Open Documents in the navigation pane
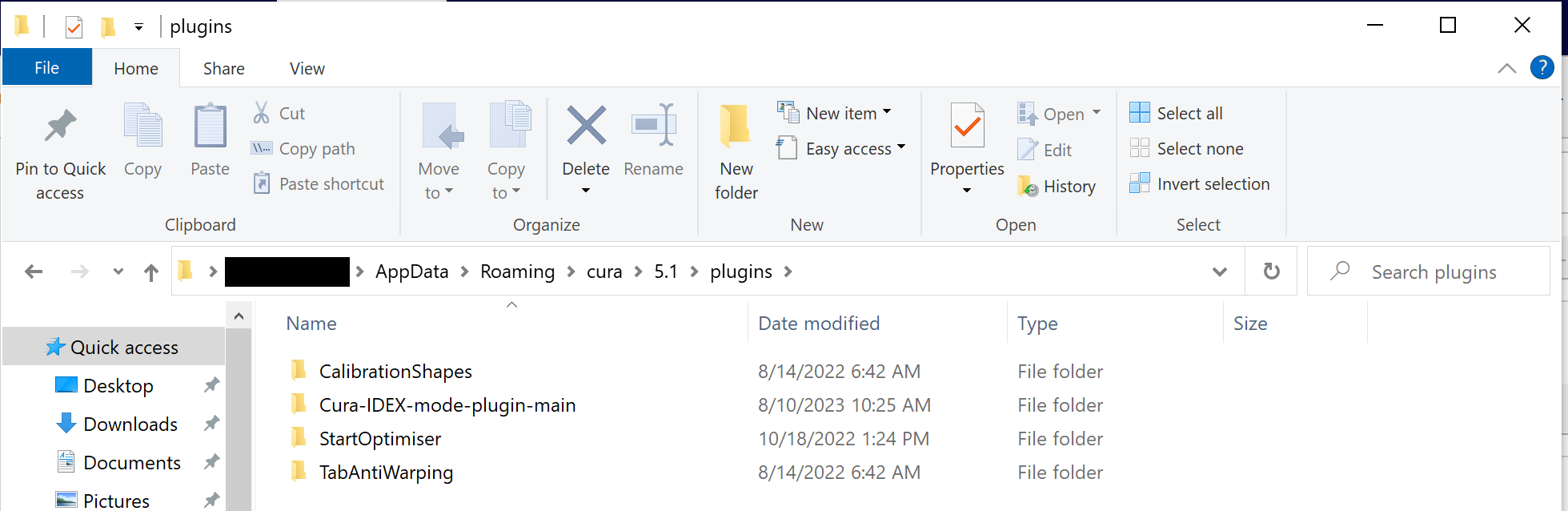The height and width of the screenshot is (511, 1568). tap(132, 462)
